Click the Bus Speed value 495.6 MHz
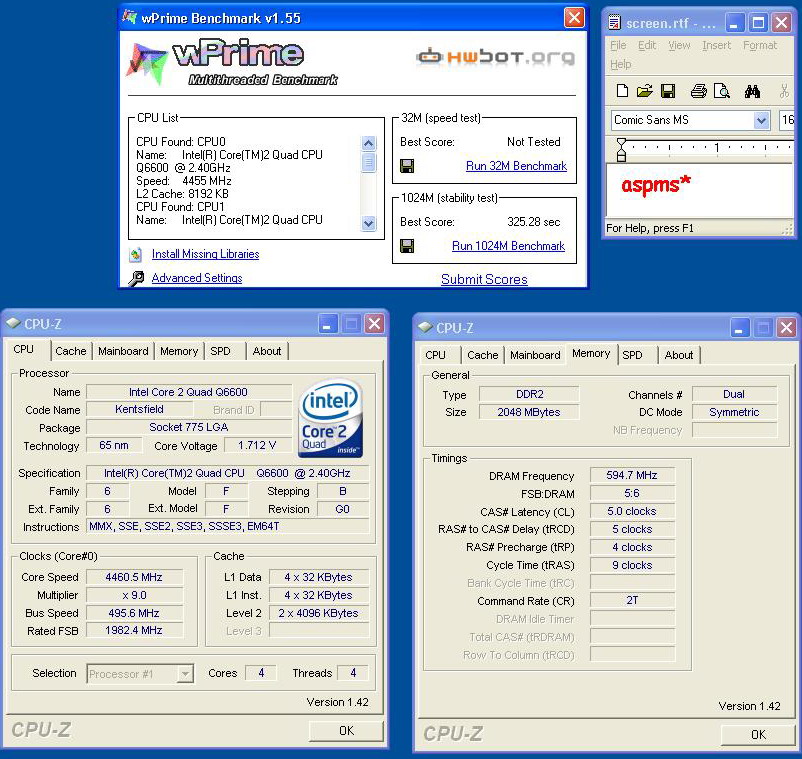This screenshot has width=802, height=759. click(x=134, y=613)
